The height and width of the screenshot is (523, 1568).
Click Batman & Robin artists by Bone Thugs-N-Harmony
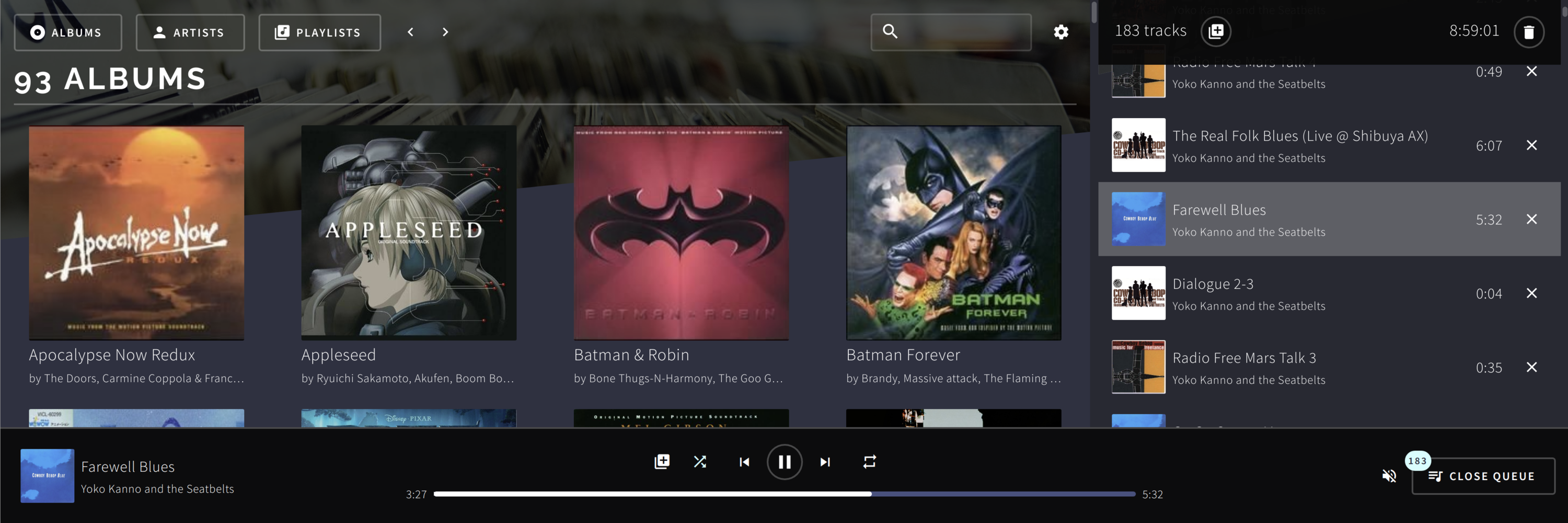pos(678,379)
